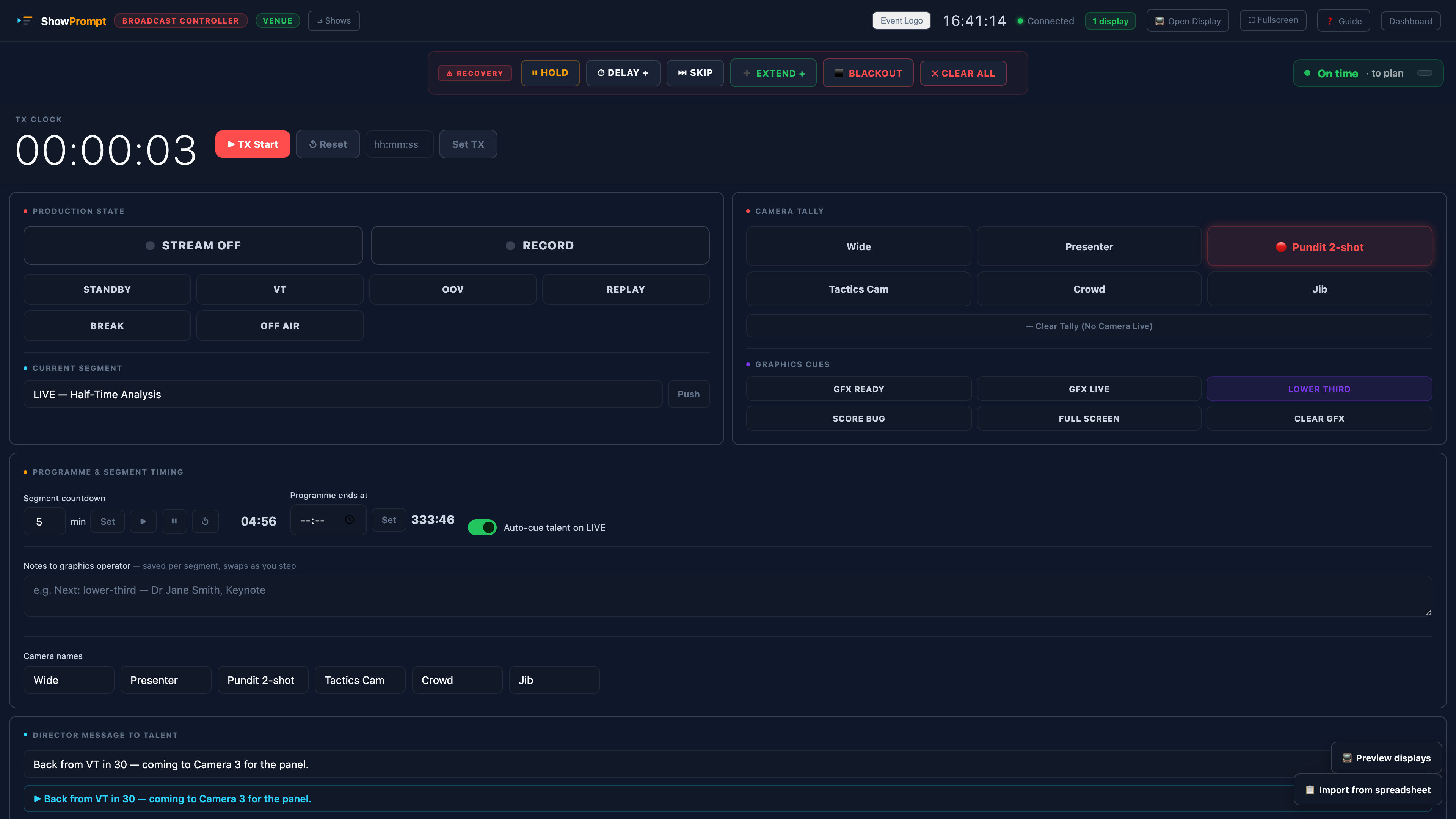Click Preview displays floating button
The height and width of the screenshot is (819, 1456).
click(1387, 758)
